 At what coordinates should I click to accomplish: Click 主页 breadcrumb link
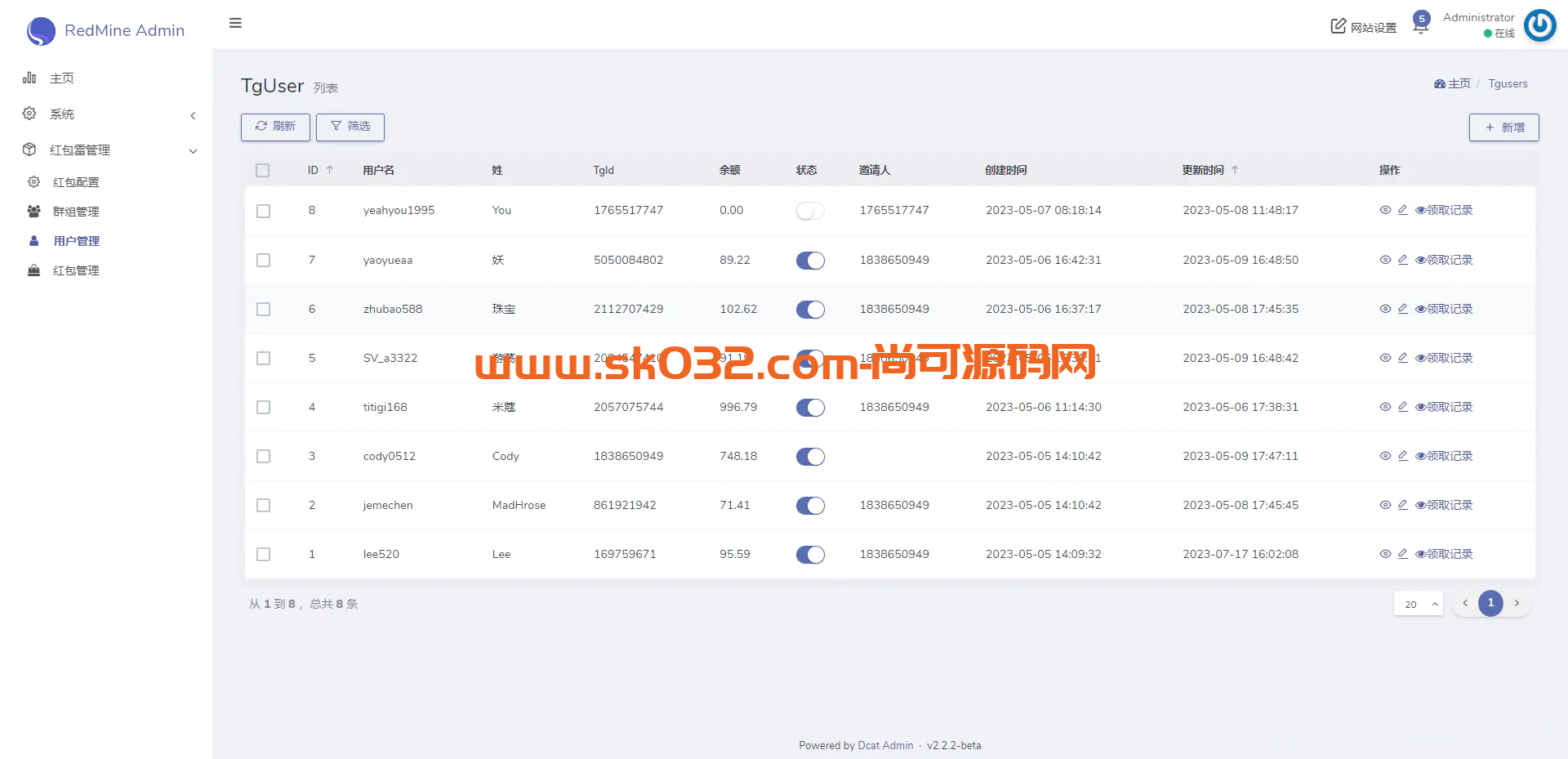(1452, 83)
